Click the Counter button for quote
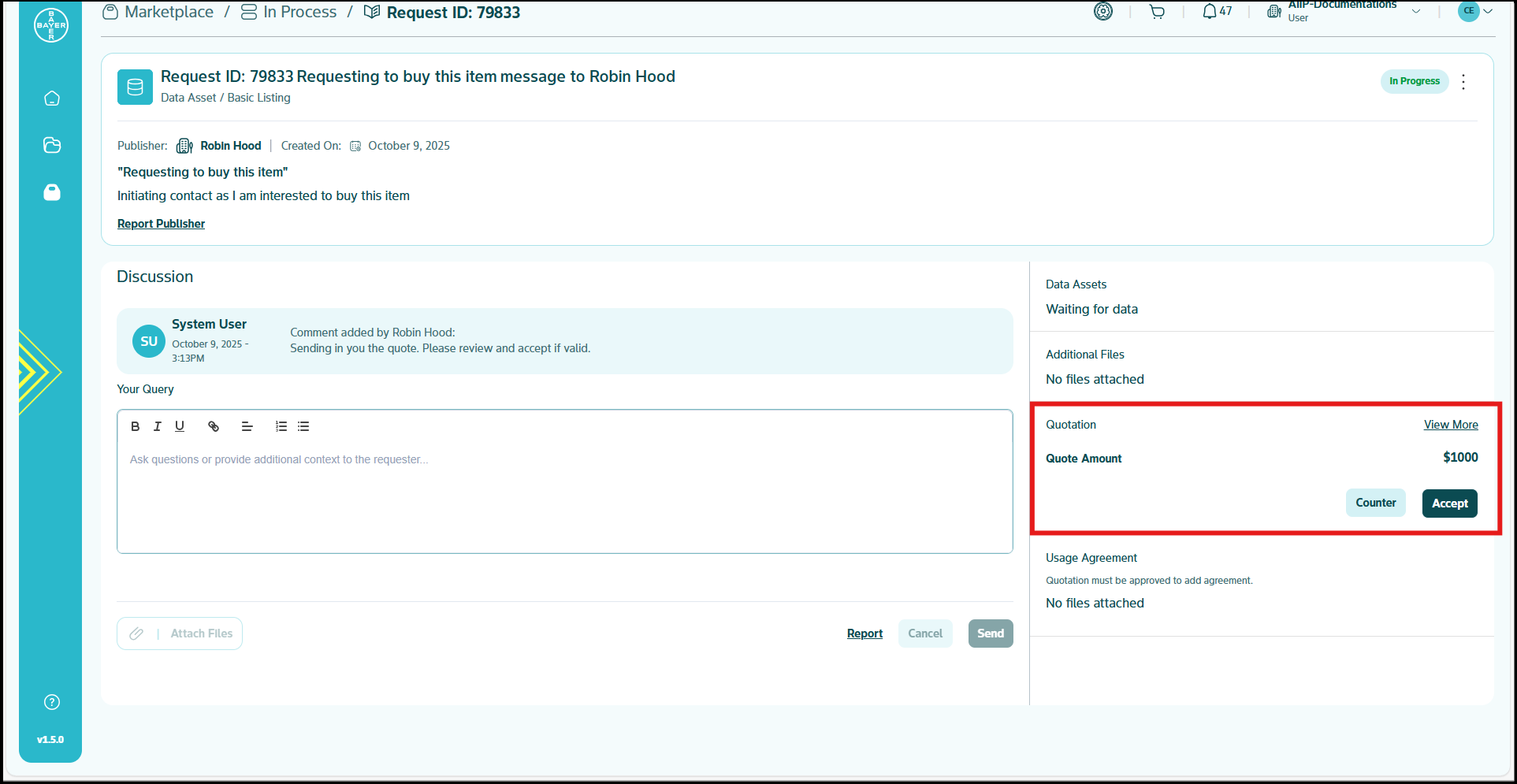1517x784 pixels. [1375, 503]
